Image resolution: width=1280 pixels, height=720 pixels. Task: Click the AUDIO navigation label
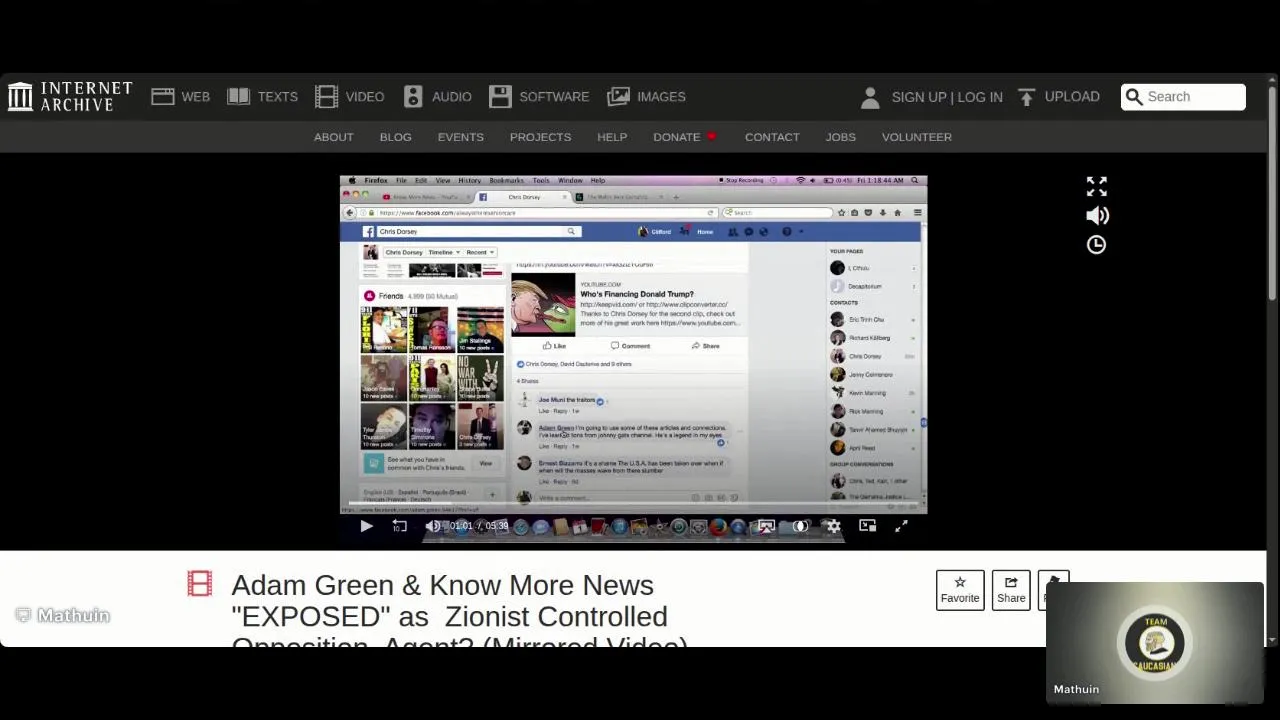tap(452, 97)
